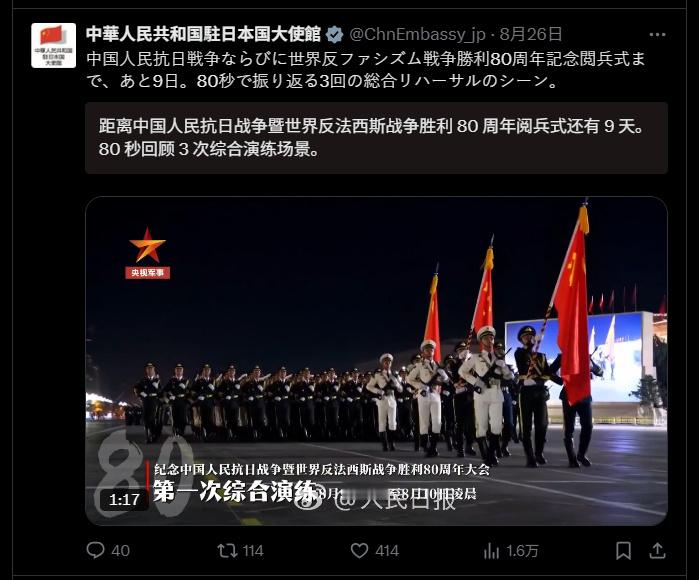Click the 1:17 video duration badge

pos(124,499)
